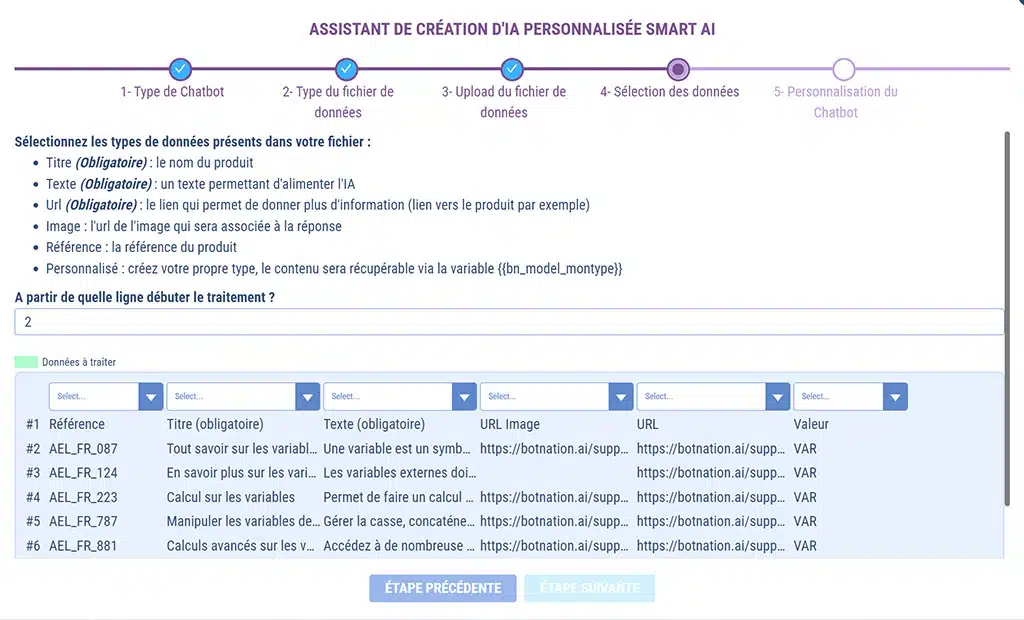Click the step 3 checkmark circle
The width and height of the screenshot is (1024, 620).
tap(512, 69)
